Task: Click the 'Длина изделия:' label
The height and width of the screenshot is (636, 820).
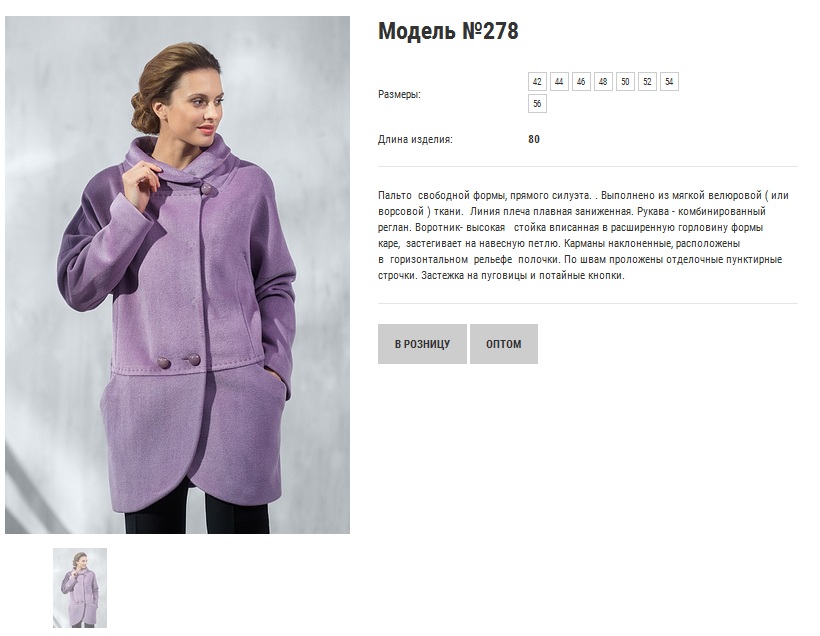Action: point(415,140)
